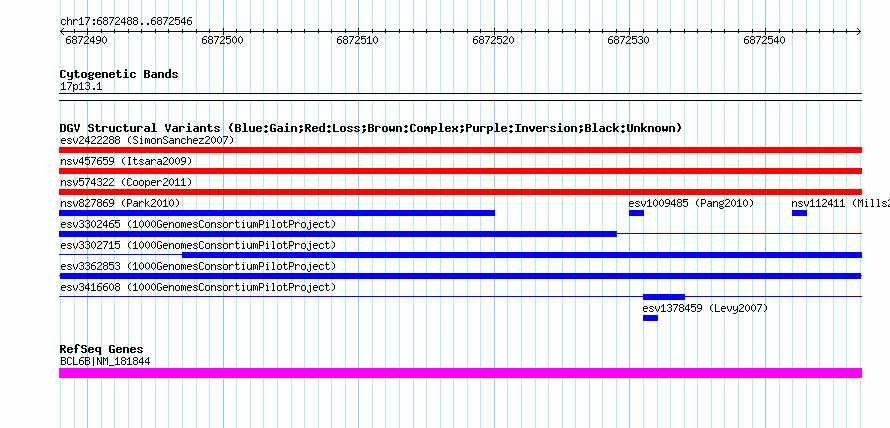Open variant label esv3302715
This screenshot has width=890, height=428.
pyautogui.click(x=198, y=245)
